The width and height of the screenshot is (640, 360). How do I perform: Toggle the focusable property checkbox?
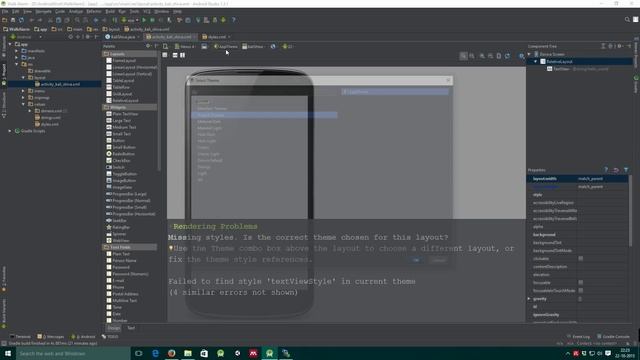[x=580, y=282]
